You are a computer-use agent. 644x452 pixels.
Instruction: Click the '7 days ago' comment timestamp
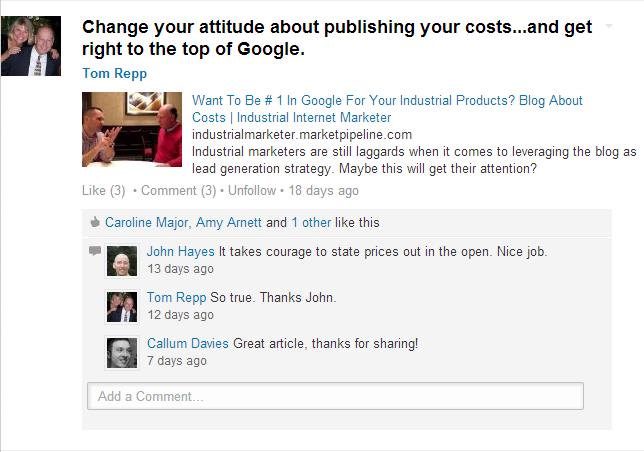click(177, 361)
